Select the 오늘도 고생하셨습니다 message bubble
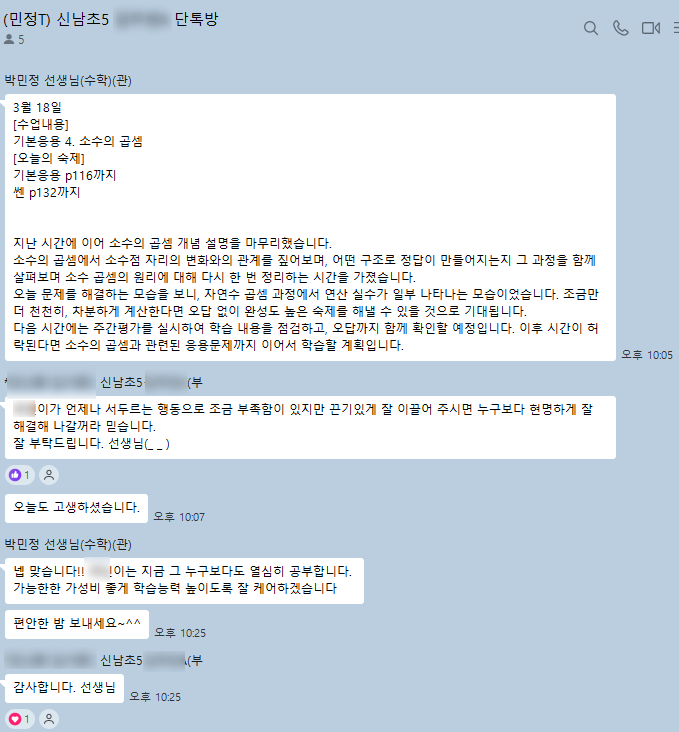 [76, 508]
